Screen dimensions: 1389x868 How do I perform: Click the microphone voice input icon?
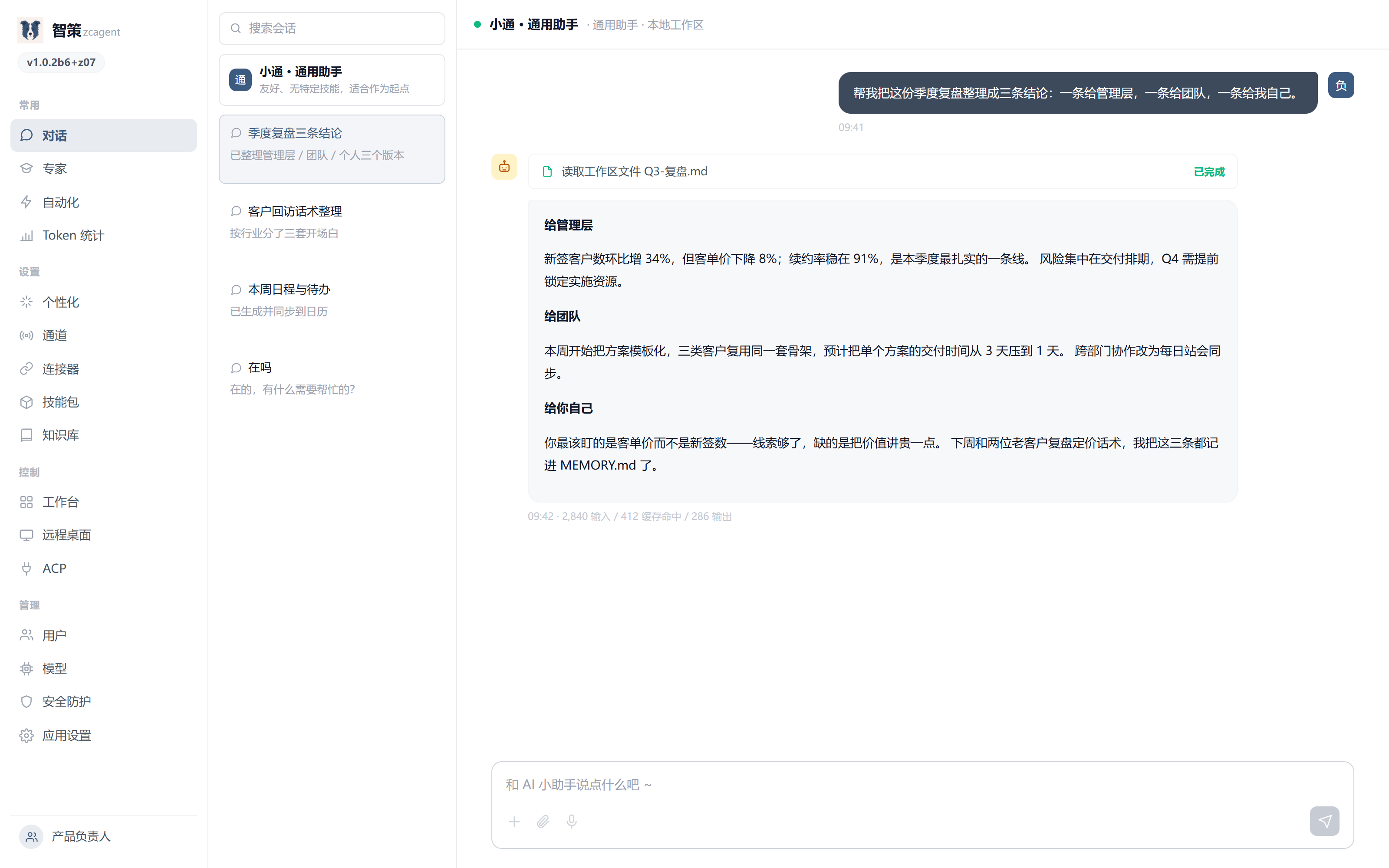572,822
